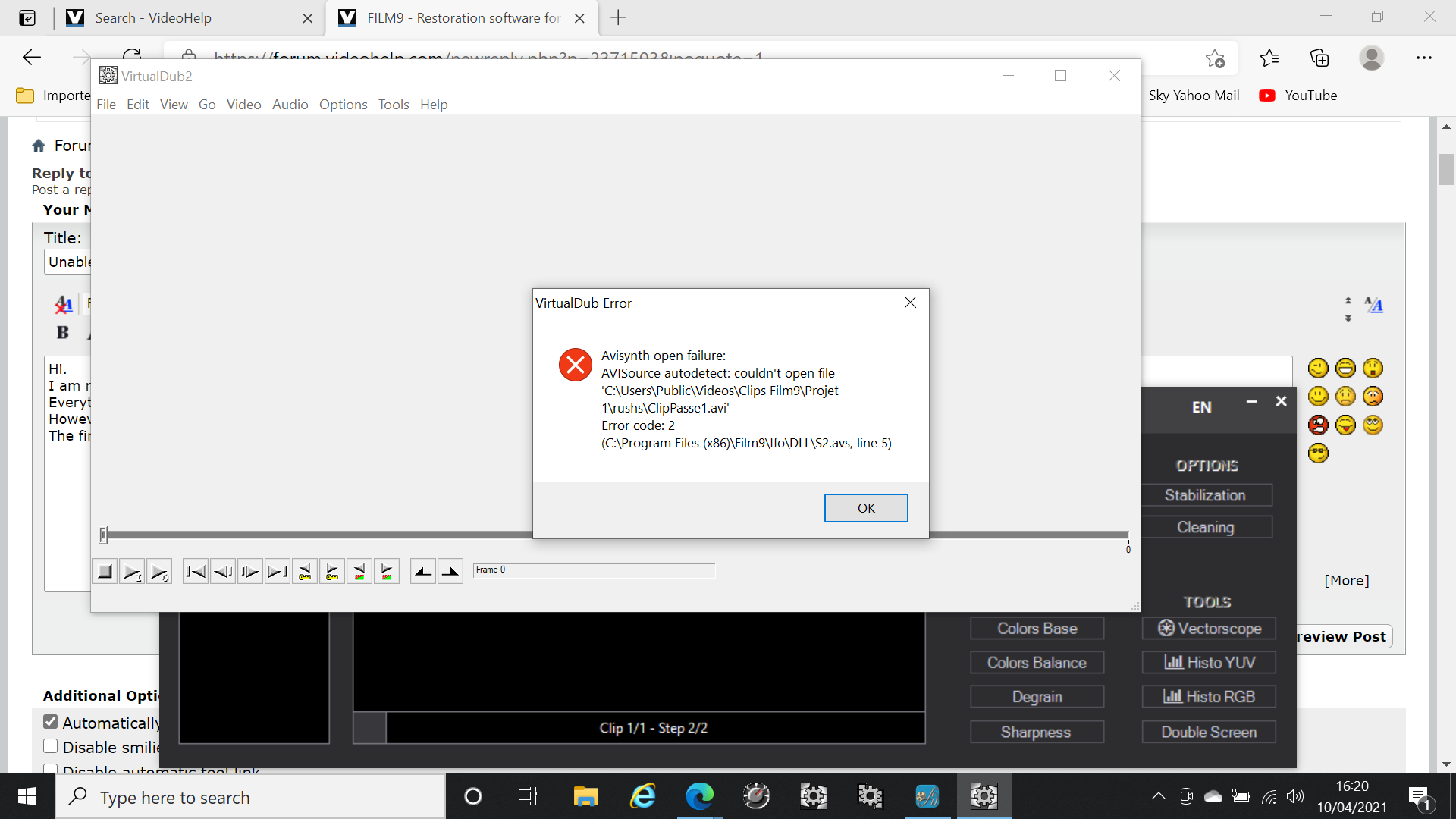This screenshot has width=1456, height=819.
Task: Click Play input in VirtualDub2
Action: [x=132, y=571]
